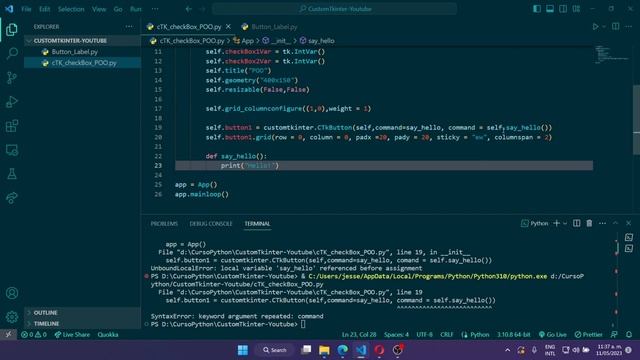Show more menu items ellipsis
The image size is (640, 360).
155,9
